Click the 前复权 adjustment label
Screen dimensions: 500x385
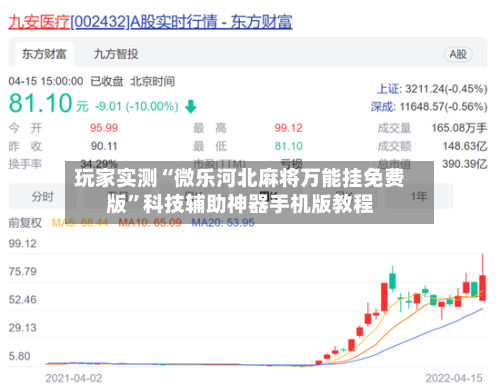click(25, 223)
